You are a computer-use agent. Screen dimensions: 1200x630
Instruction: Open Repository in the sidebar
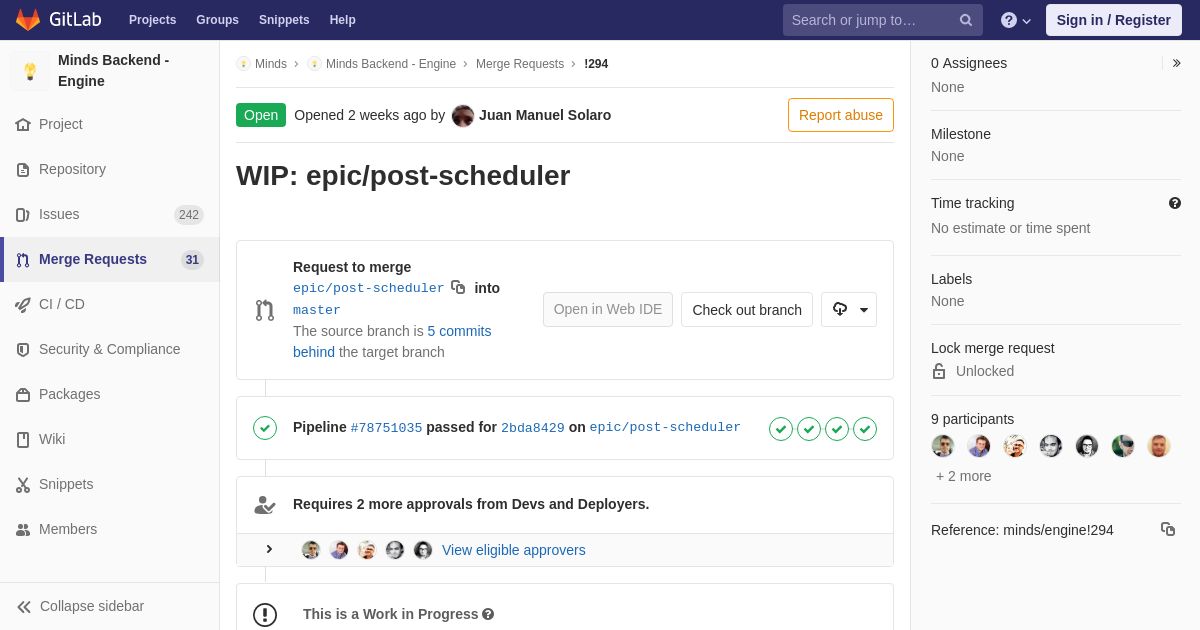click(x=110, y=169)
